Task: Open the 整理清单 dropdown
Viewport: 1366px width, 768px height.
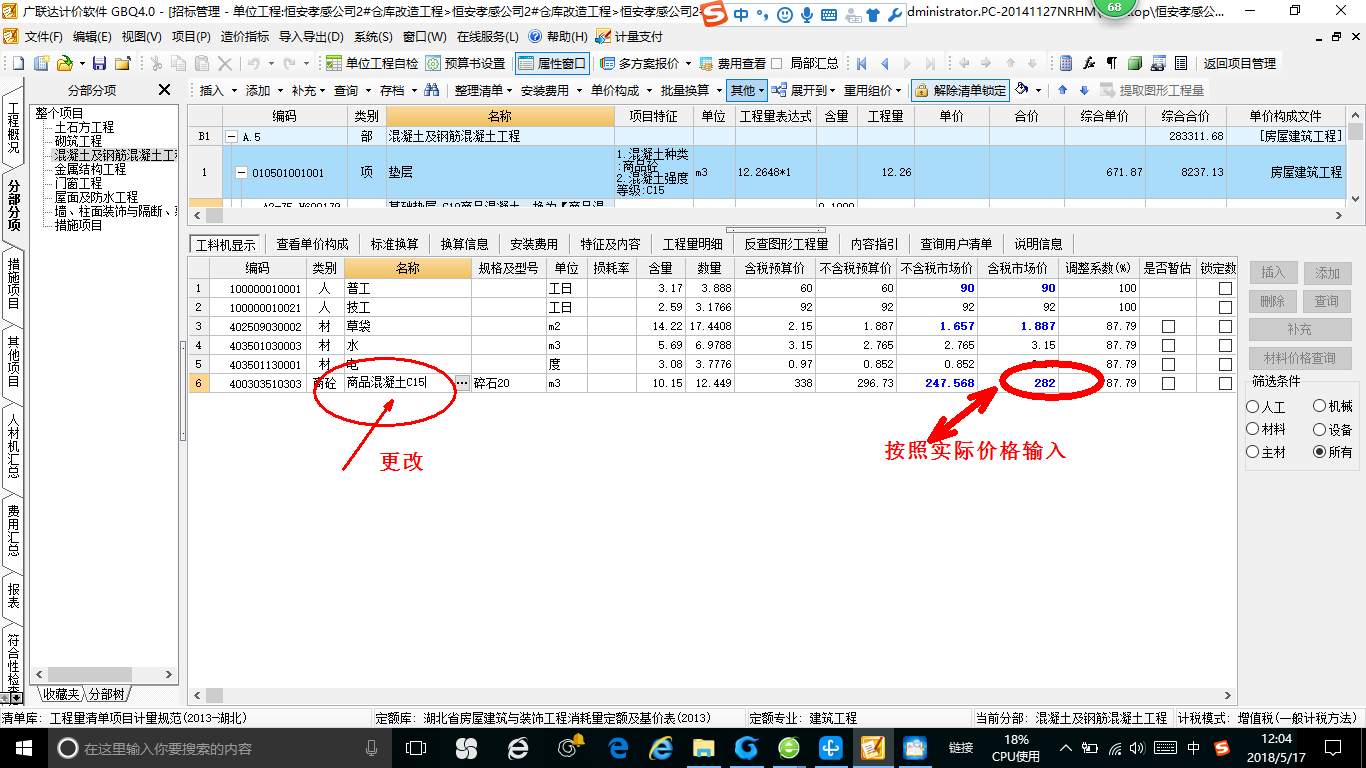Action: point(483,90)
